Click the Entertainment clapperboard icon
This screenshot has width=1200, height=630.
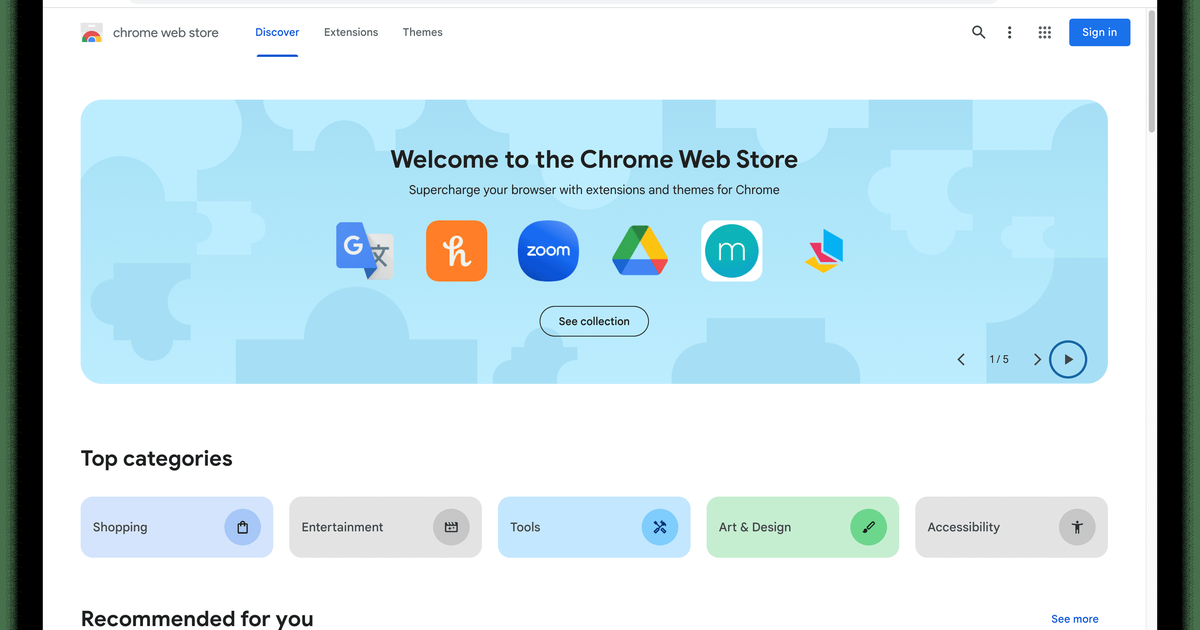click(x=451, y=527)
